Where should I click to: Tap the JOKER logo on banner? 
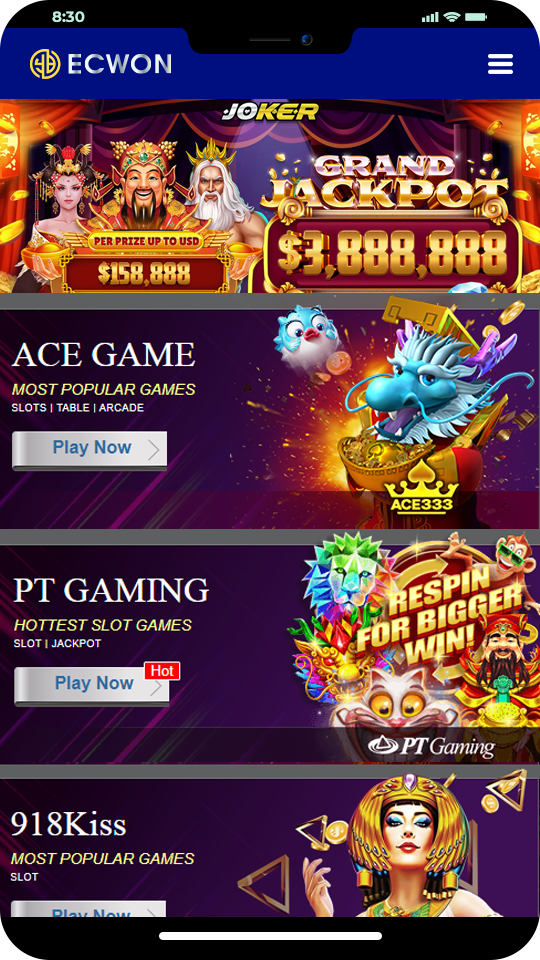[270, 111]
